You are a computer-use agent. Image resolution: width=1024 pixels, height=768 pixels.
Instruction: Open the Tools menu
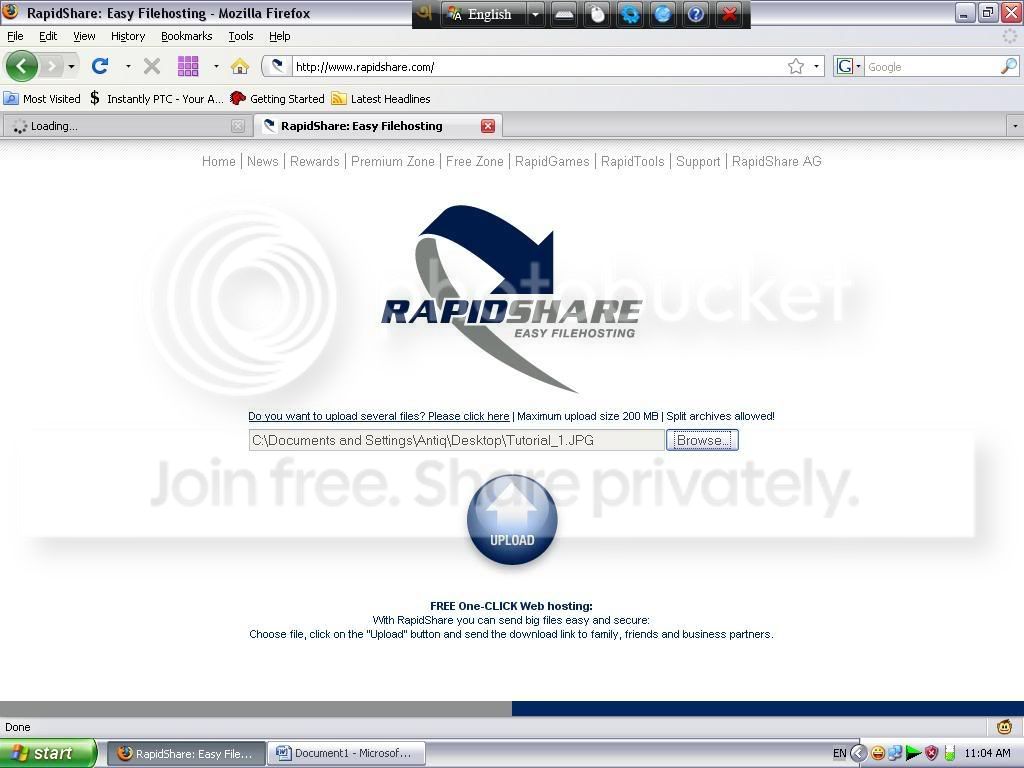[x=241, y=36]
